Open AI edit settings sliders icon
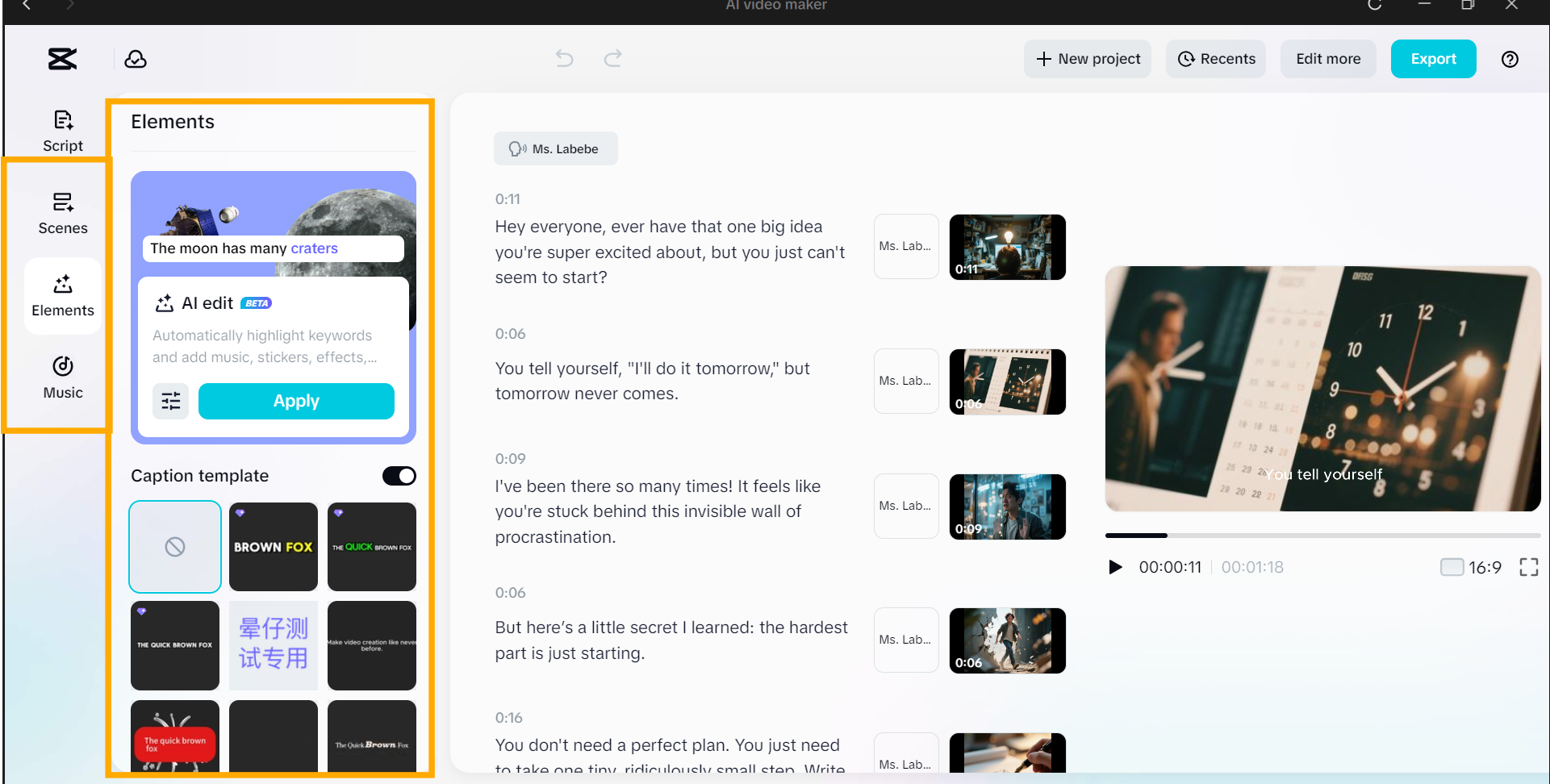 (170, 401)
